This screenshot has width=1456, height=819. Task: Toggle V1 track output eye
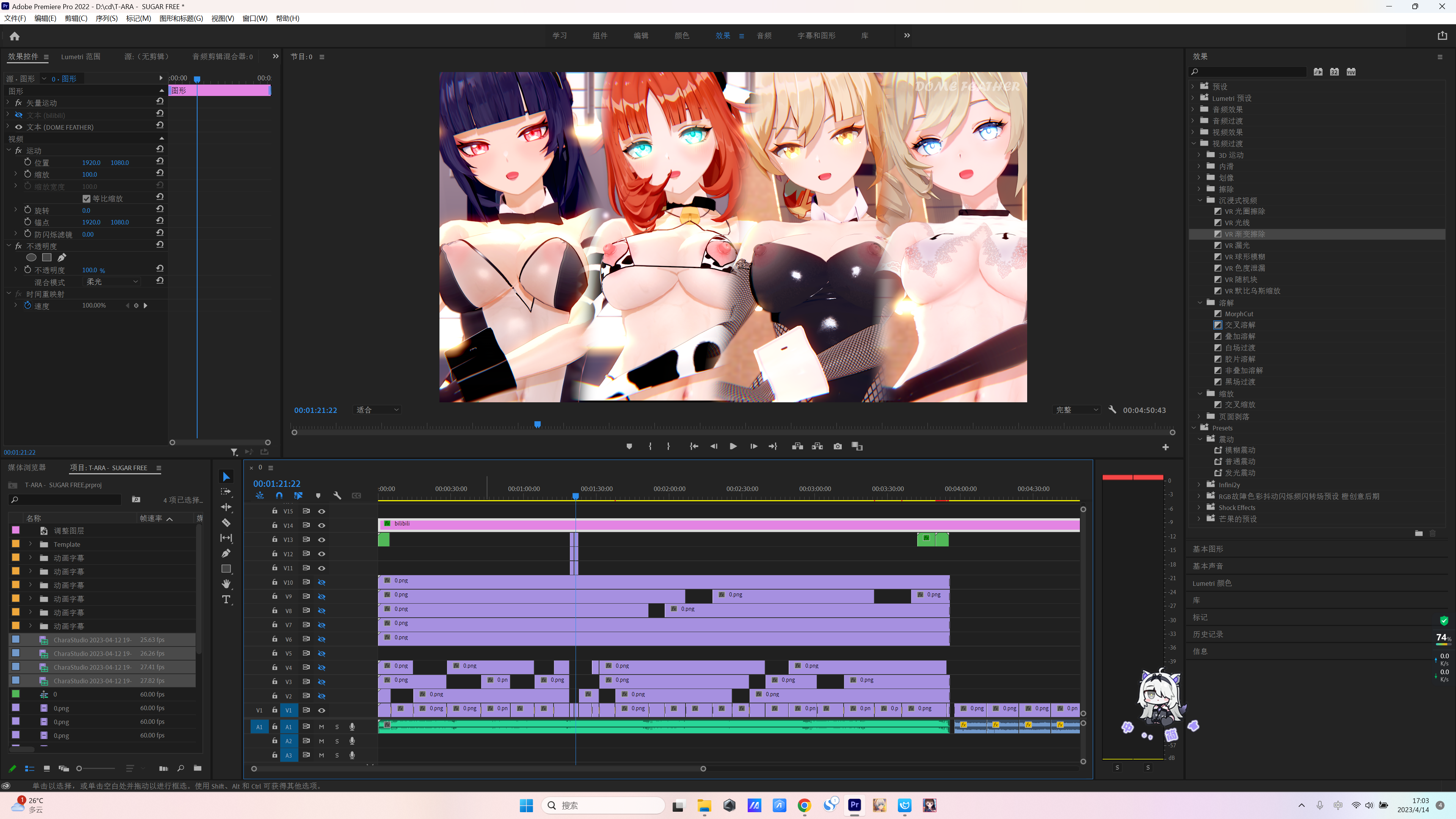tap(322, 711)
